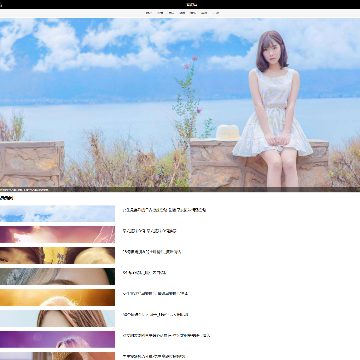Open the thumbnail with the yellow shirt
This screenshot has width=360, height=360.
coord(57,256)
